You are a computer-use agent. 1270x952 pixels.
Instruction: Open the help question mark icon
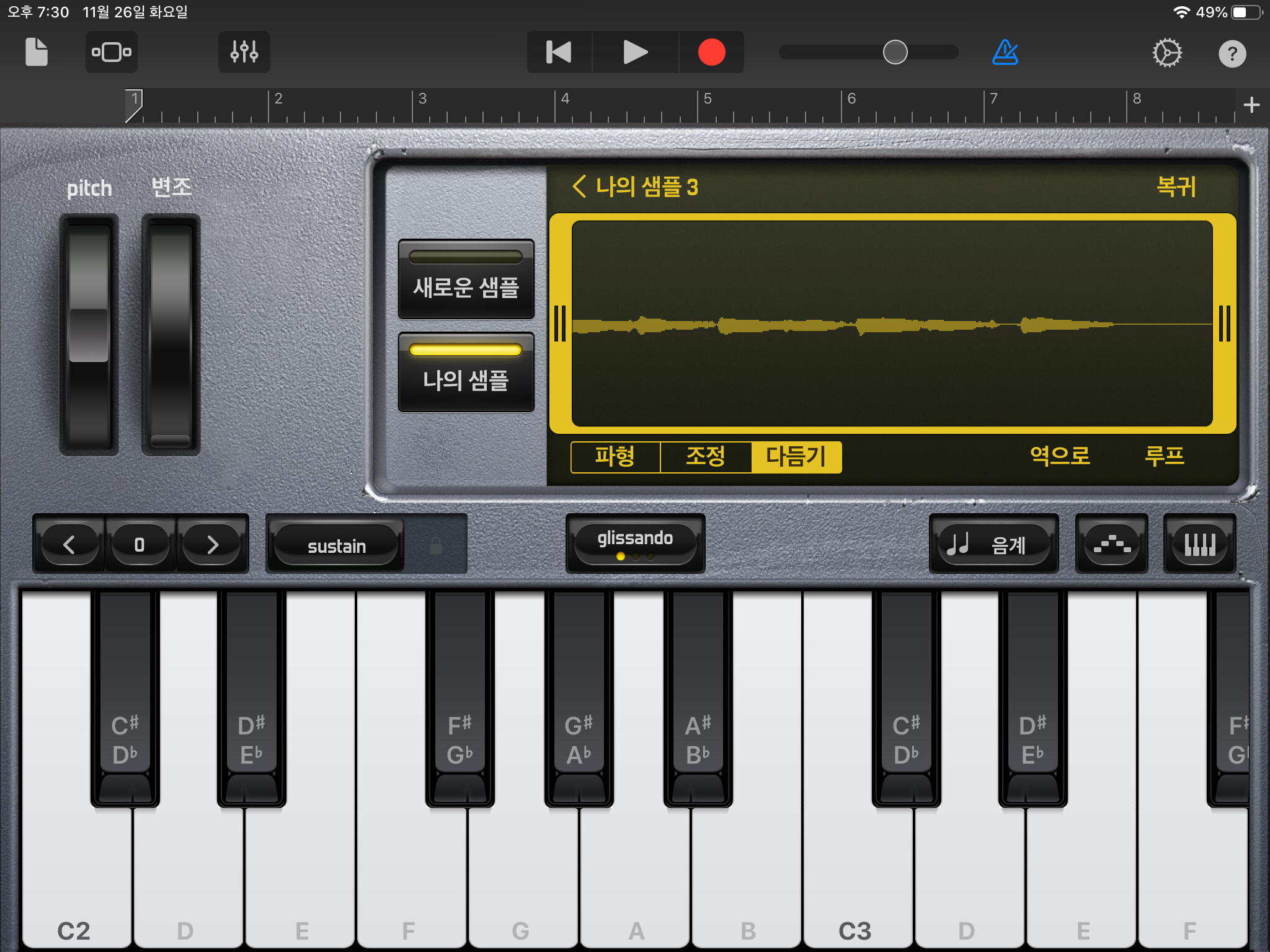tap(1232, 54)
